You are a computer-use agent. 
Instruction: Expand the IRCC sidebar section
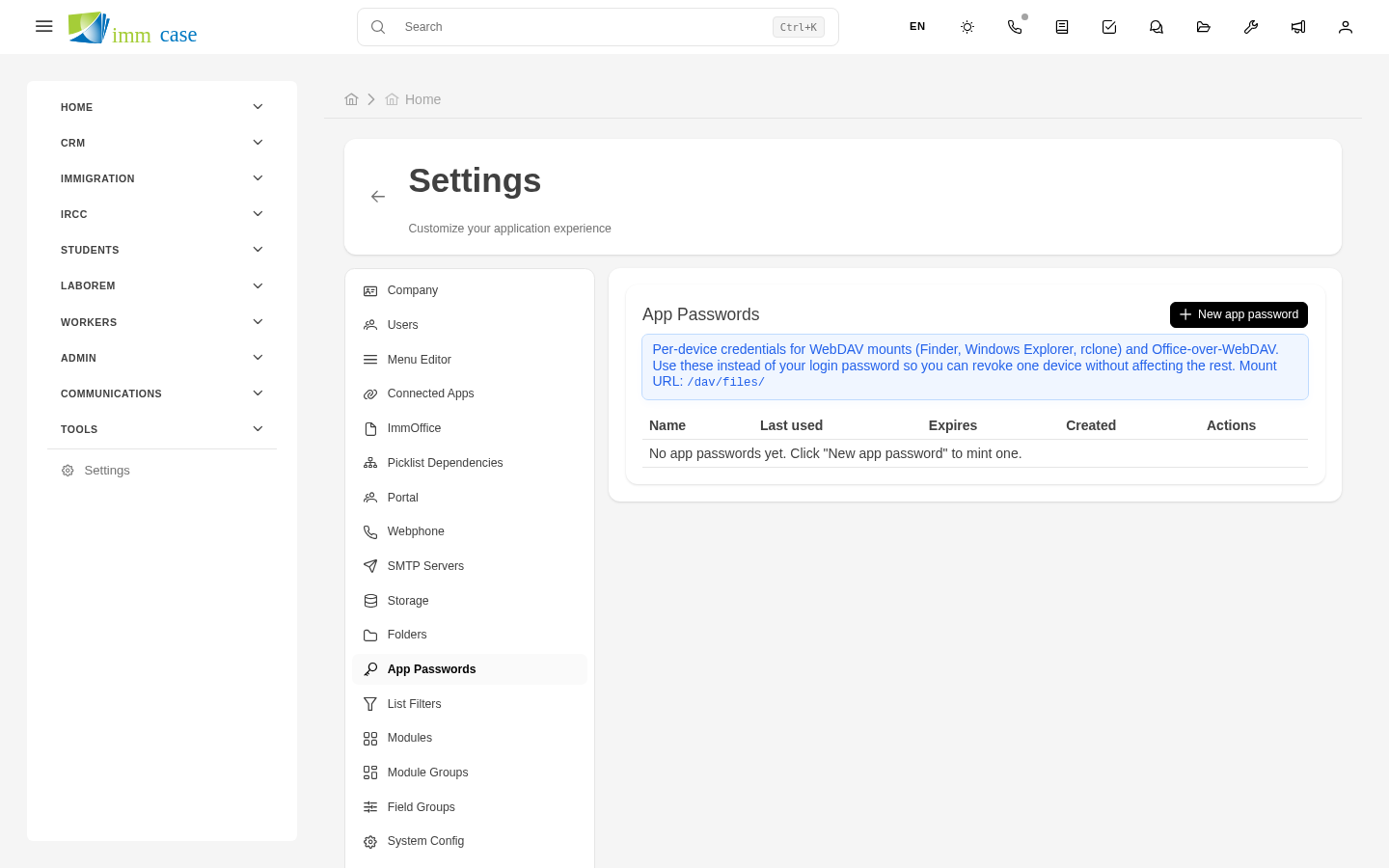162,214
